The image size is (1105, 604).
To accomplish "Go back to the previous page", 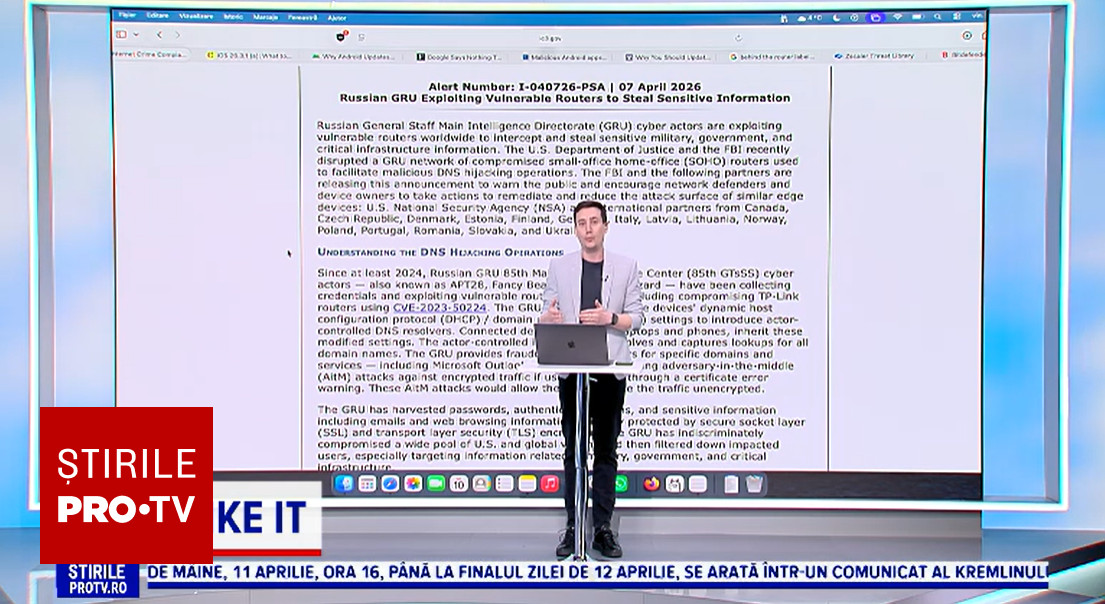I will [159, 35].
